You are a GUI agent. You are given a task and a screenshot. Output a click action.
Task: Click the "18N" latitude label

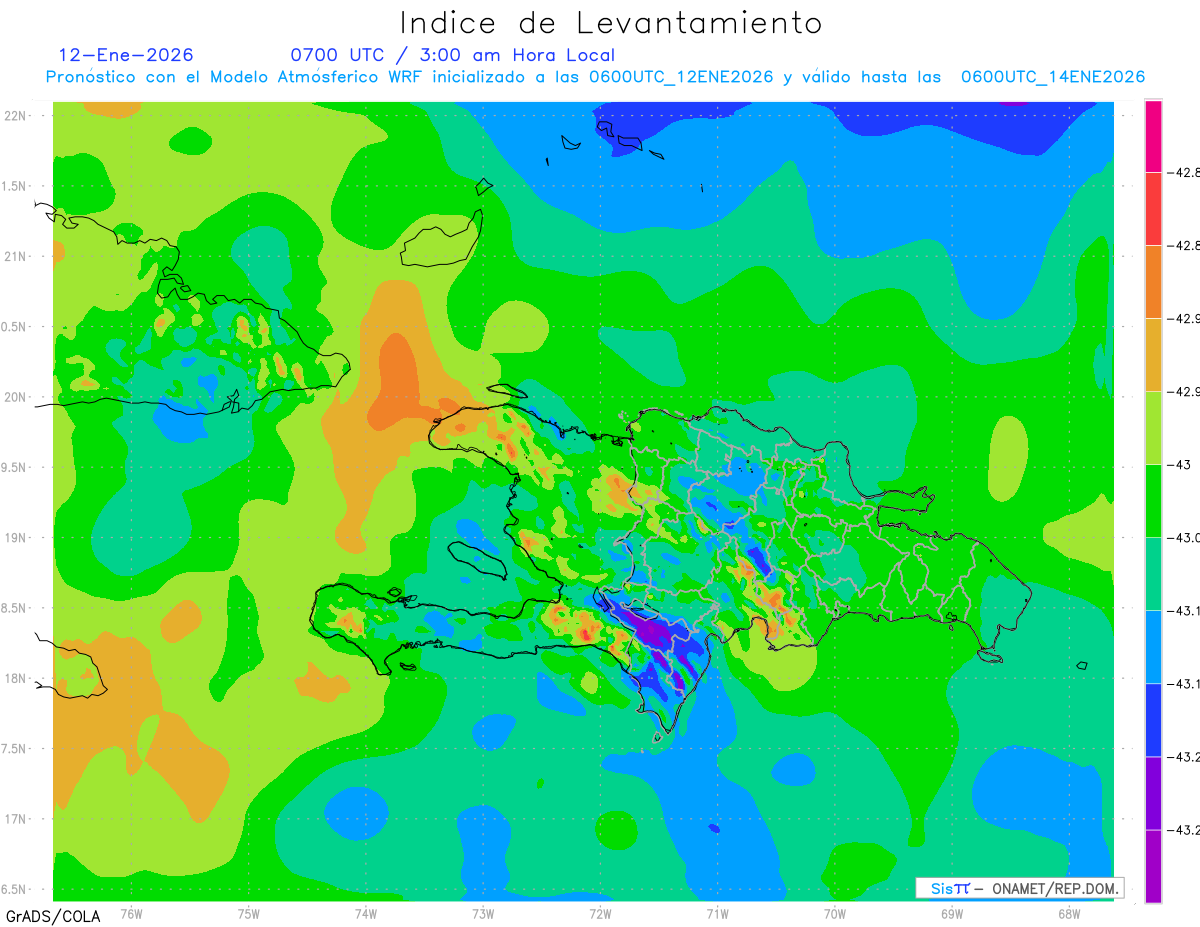pos(17,678)
